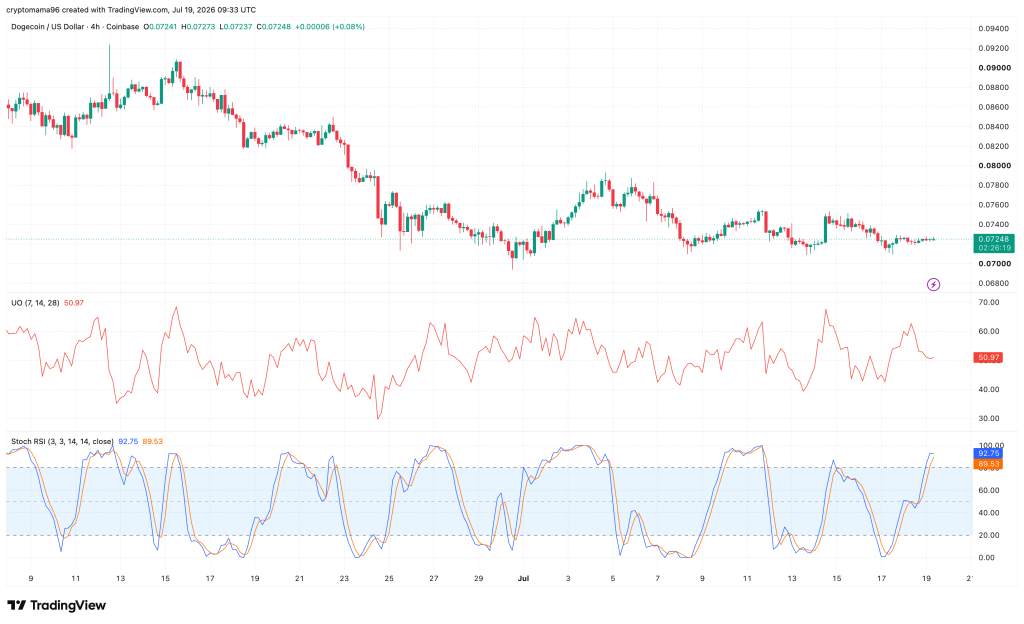
Task: Click the 0.07400 price axis label
Action: pos(994,225)
